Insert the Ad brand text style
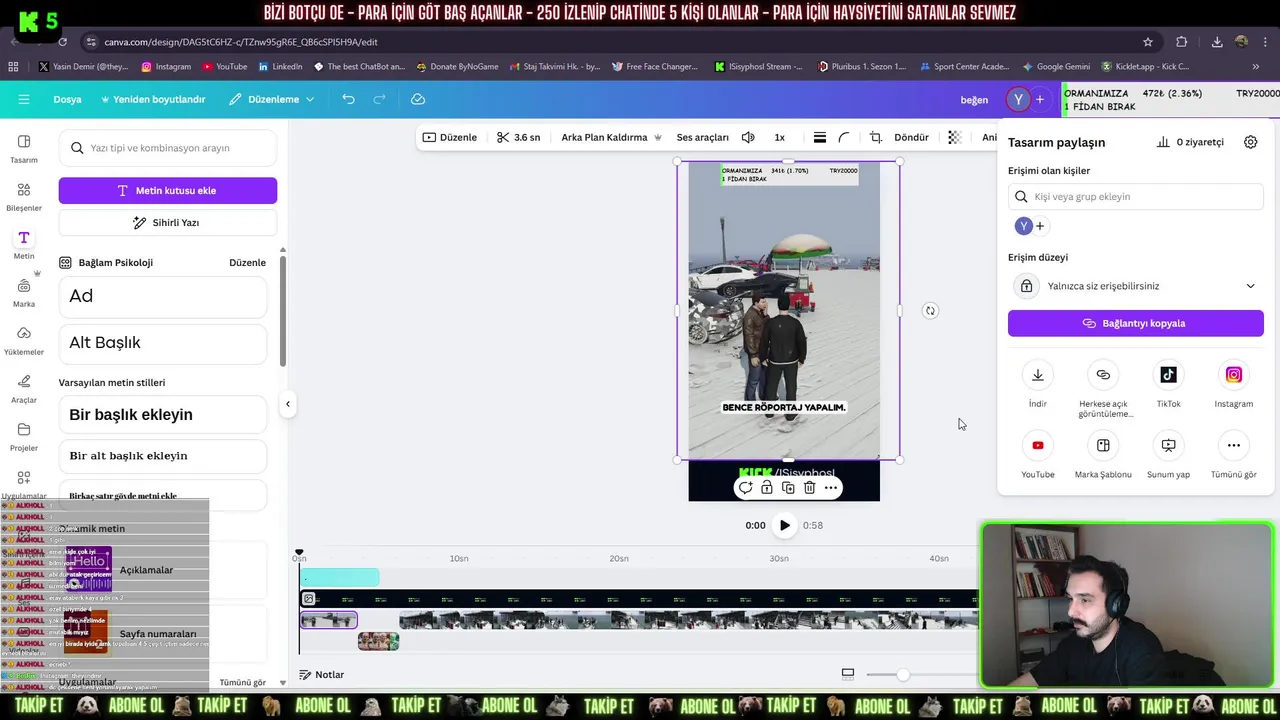 pyautogui.click(x=163, y=296)
